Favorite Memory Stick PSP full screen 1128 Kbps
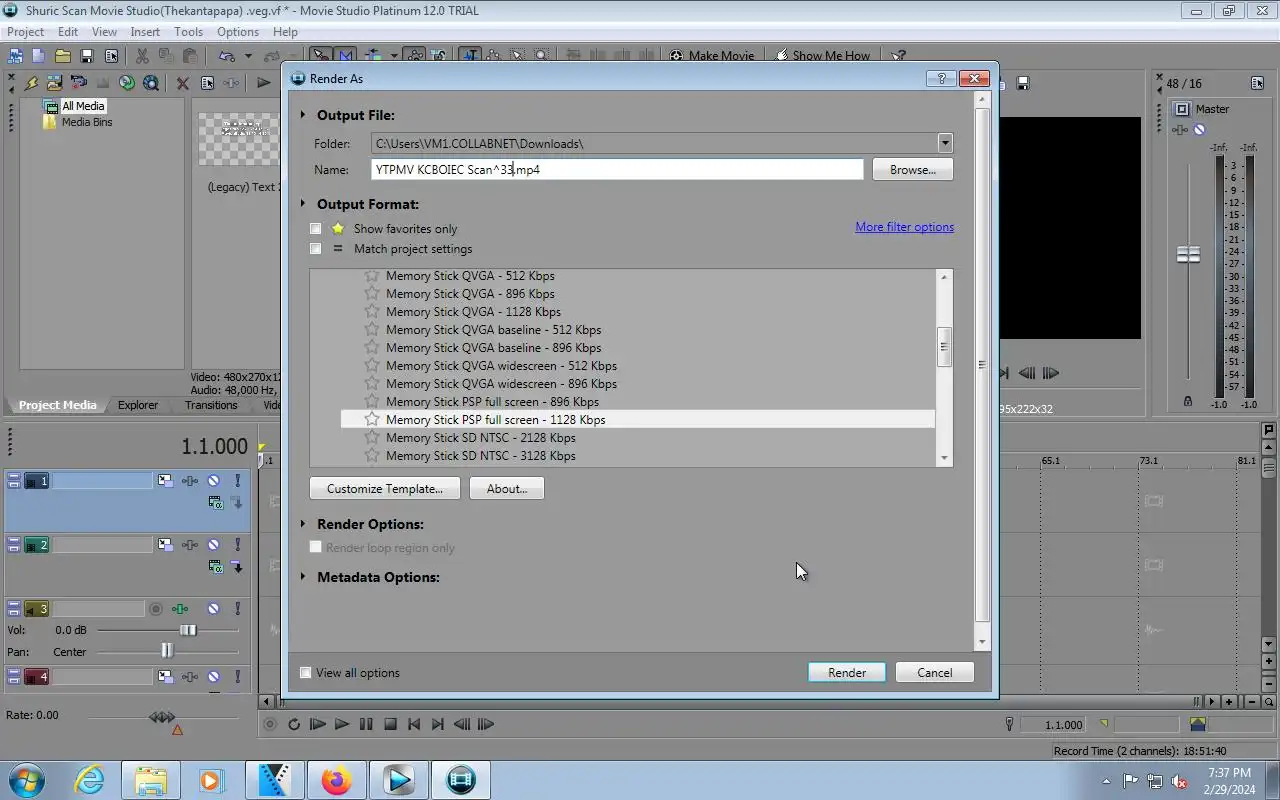This screenshot has width=1280, height=800. point(372,420)
